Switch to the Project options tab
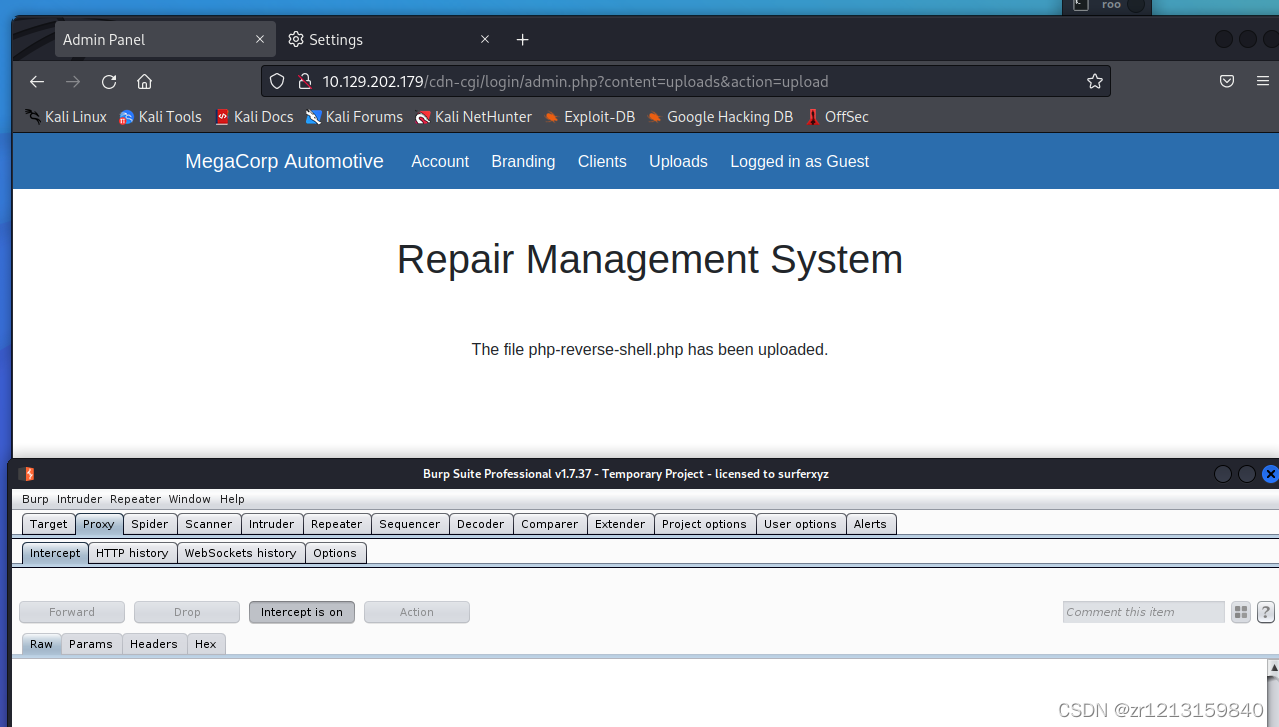 pyautogui.click(x=704, y=524)
